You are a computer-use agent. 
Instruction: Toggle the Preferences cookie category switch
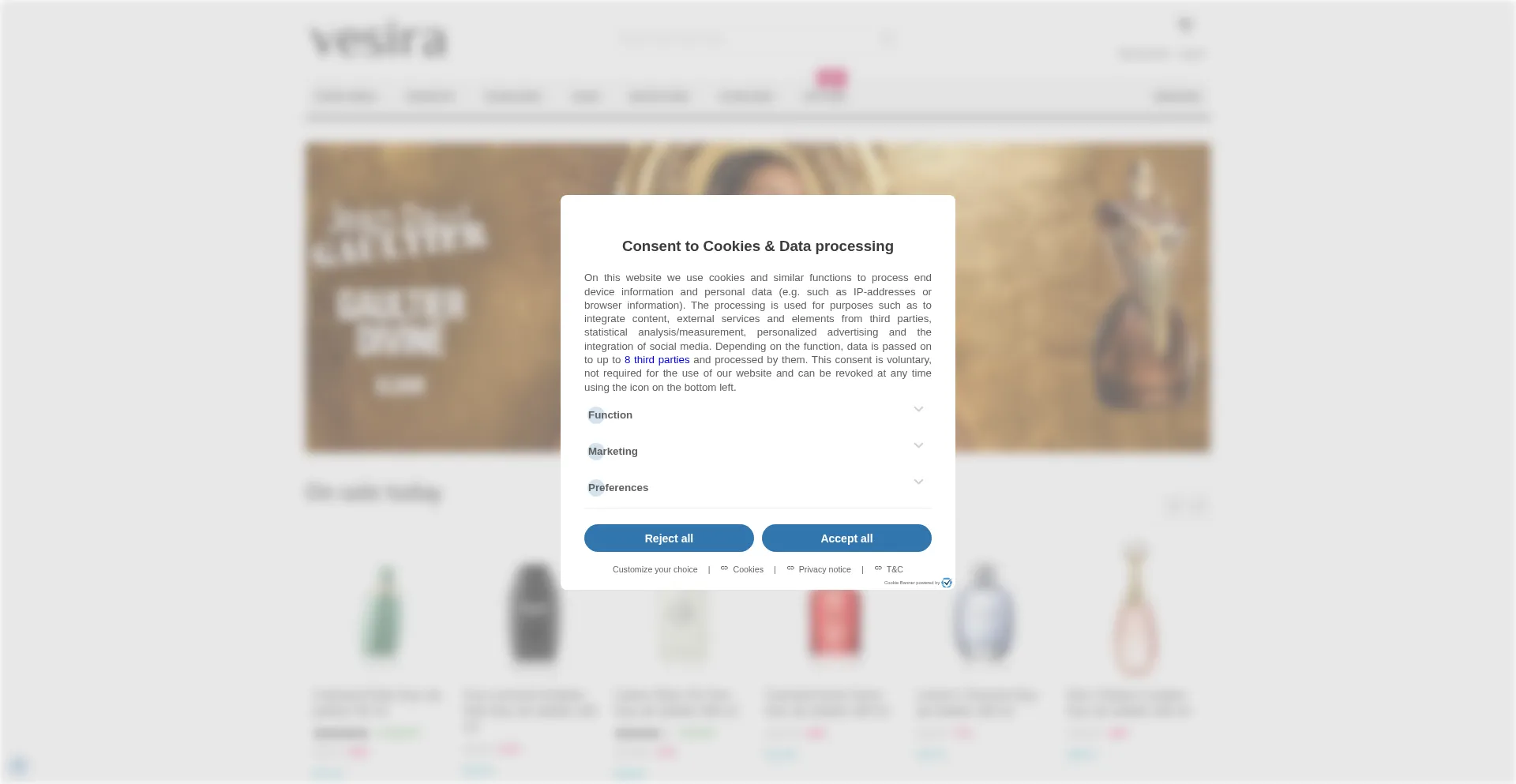coord(596,488)
